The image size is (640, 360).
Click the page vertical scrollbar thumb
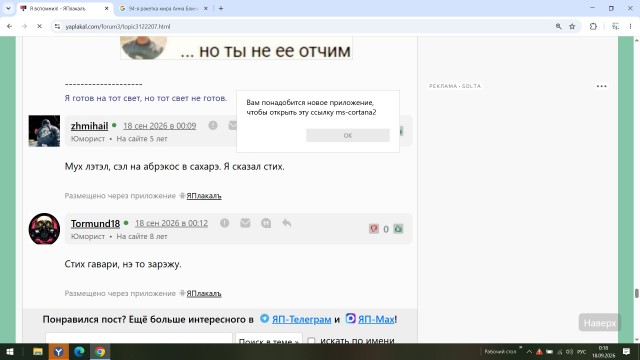coord(636,293)
